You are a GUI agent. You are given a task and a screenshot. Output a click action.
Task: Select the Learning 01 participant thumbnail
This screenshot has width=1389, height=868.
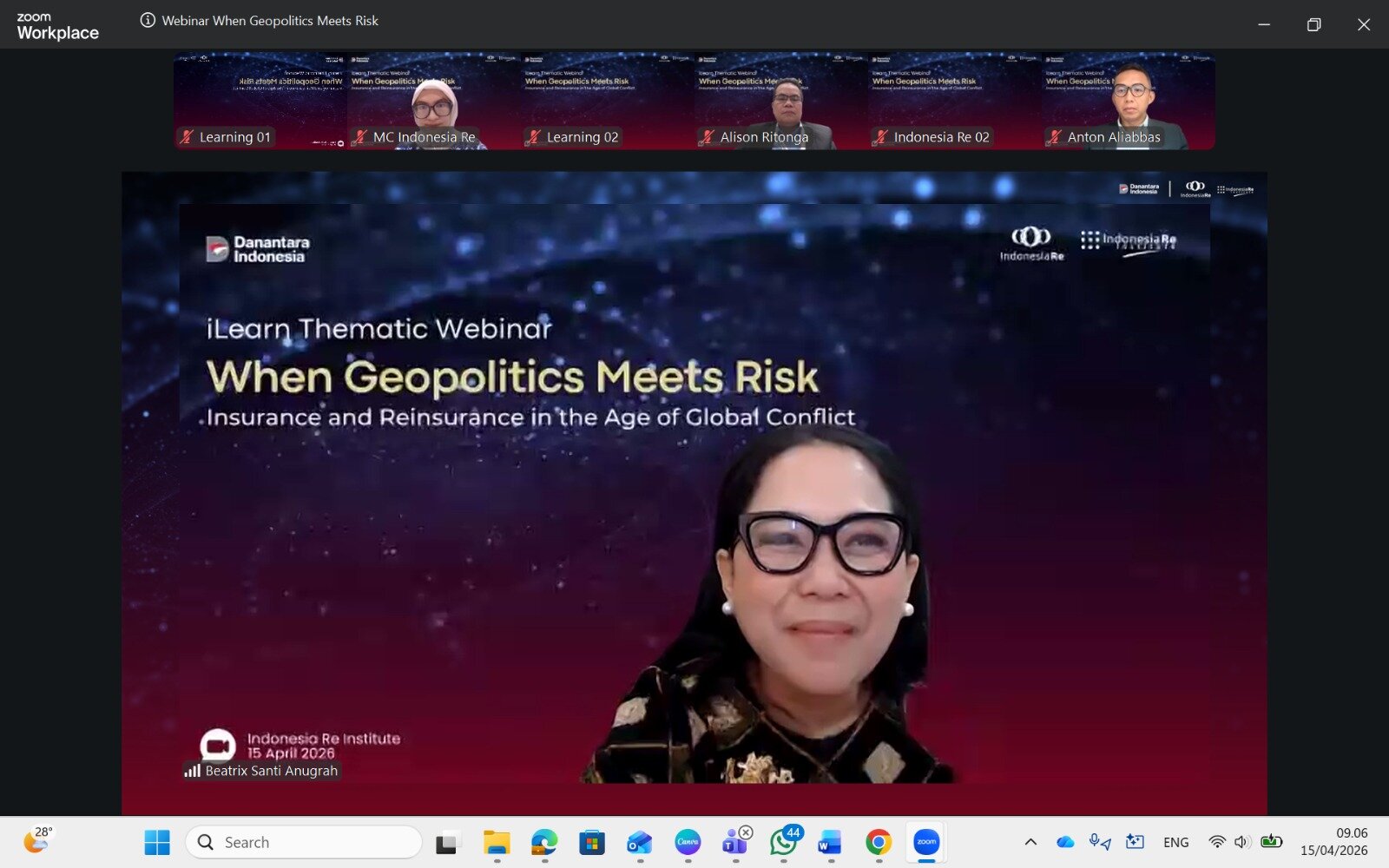[260, 102]
